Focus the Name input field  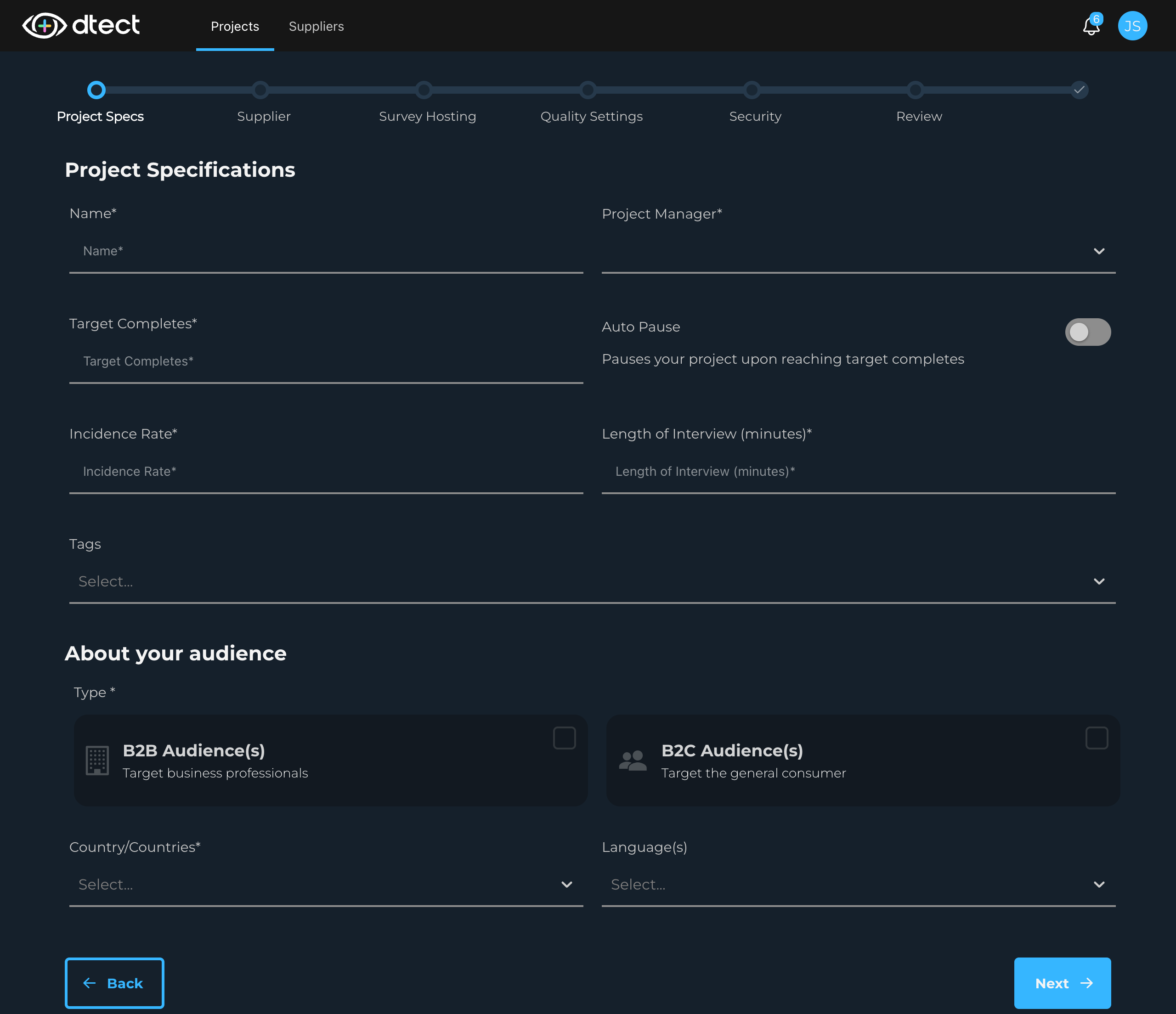(x=326, y=251)
